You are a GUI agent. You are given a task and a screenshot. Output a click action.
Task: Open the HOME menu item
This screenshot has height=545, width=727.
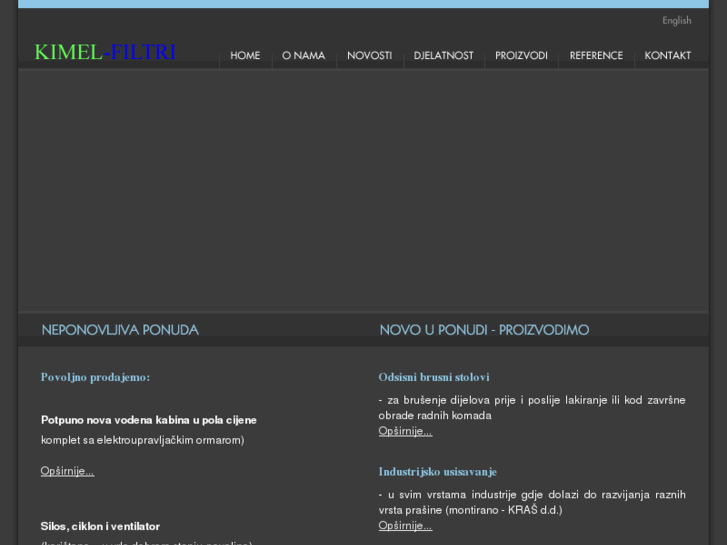coord(245,56)
